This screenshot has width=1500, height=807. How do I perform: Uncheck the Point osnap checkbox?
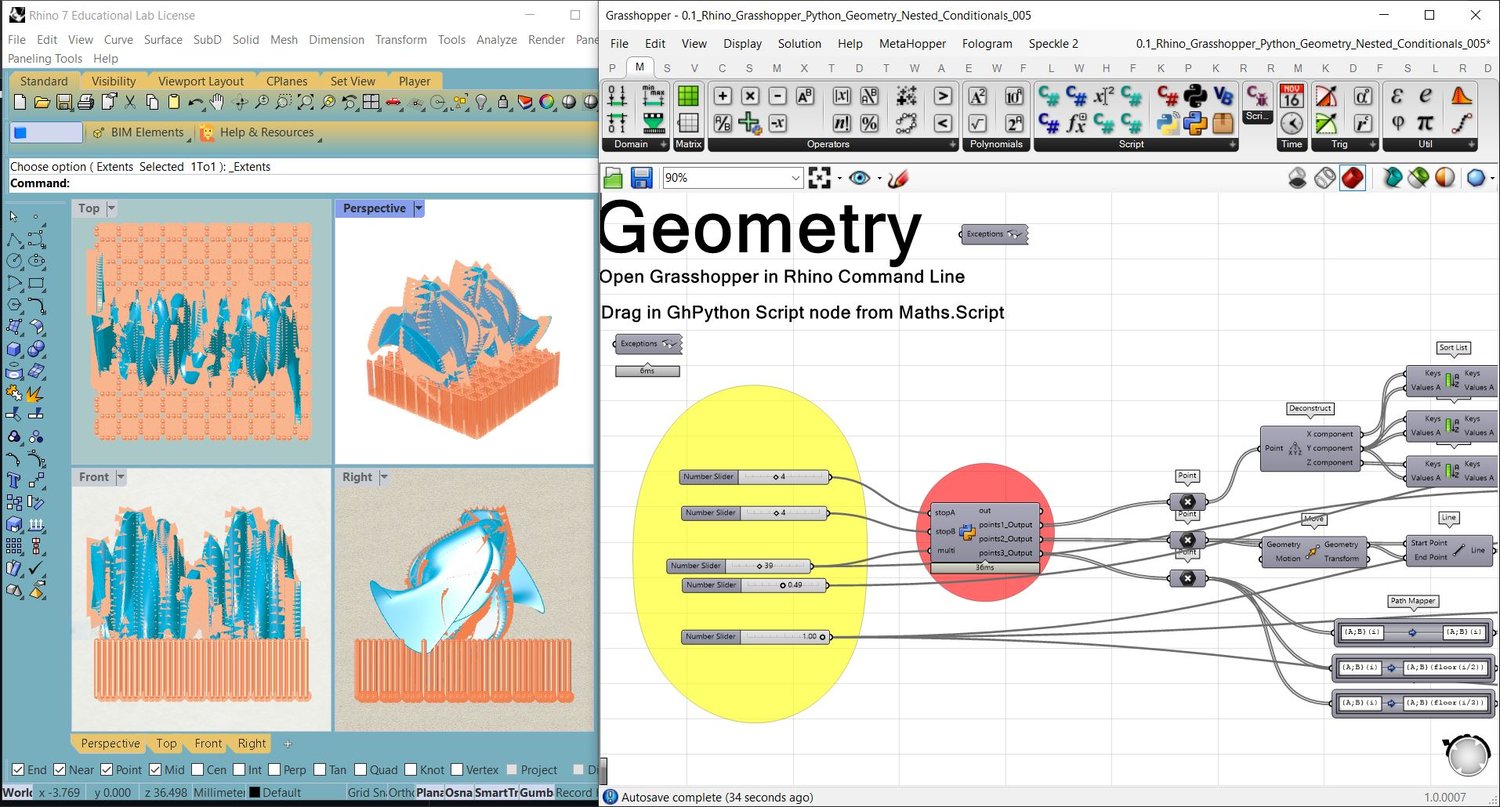click(x=107, y=770)
